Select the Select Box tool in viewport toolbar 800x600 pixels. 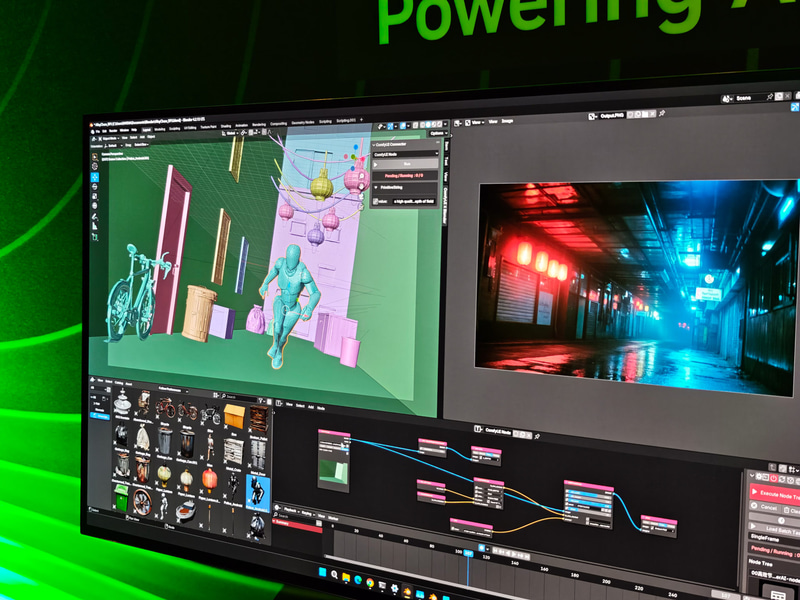94,157
